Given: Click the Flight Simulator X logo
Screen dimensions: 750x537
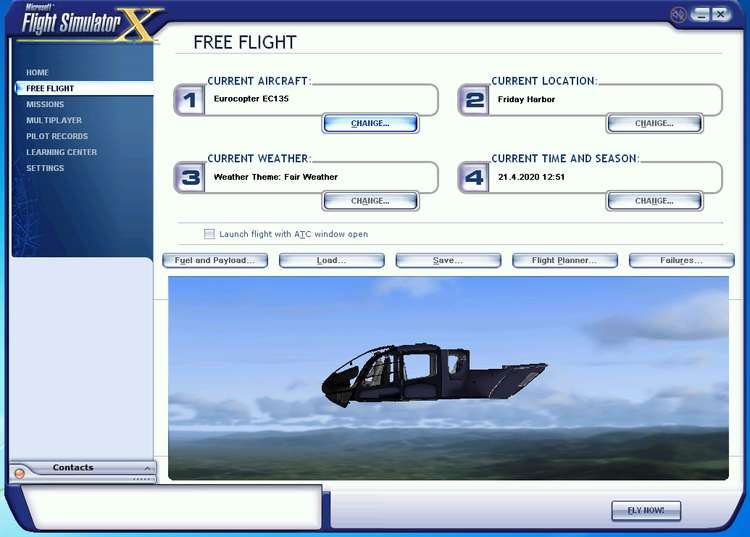Looking at the screenshot, I should coord(90,22).
